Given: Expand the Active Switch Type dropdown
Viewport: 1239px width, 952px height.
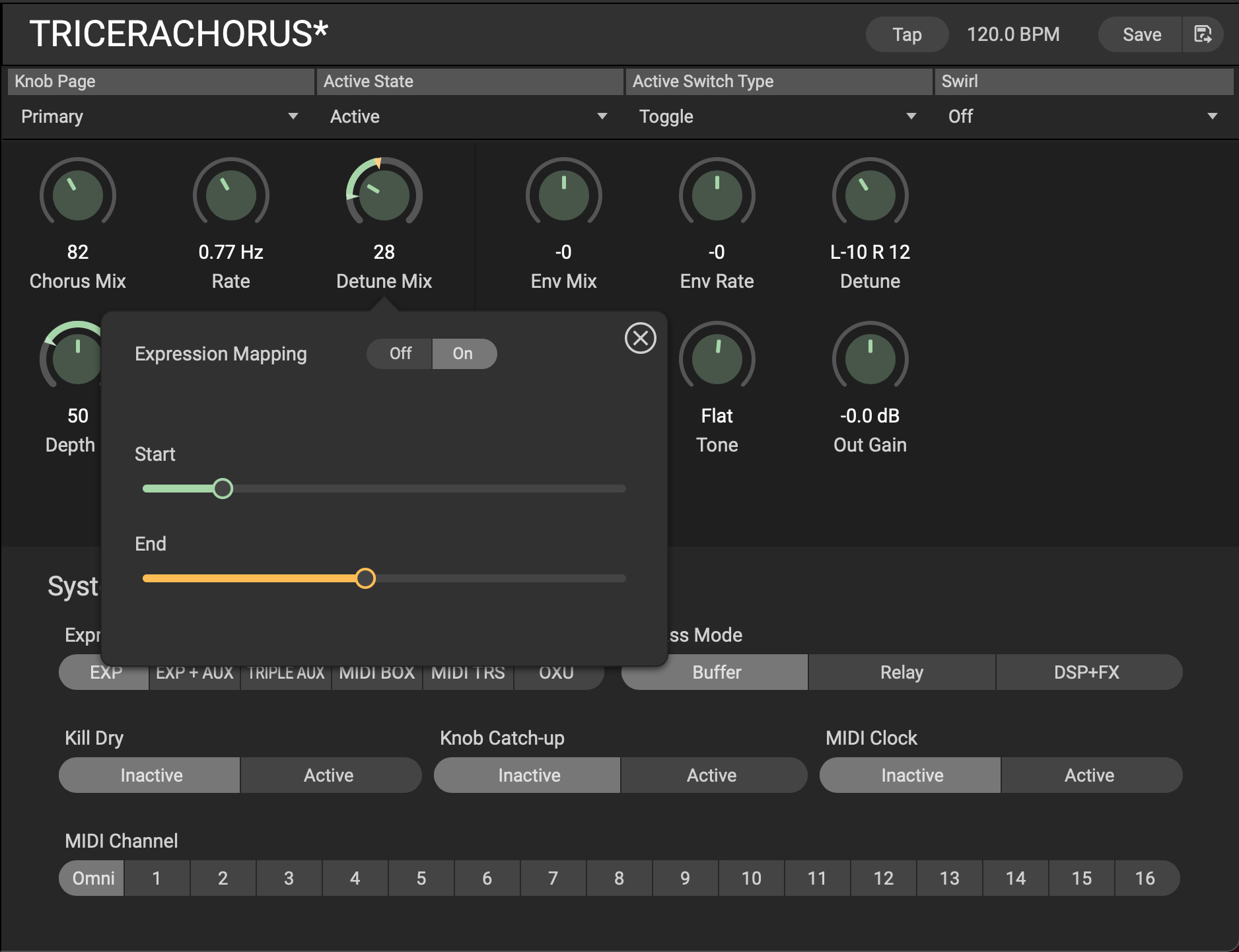Looking at the screenshot, I should pos(777,117).
